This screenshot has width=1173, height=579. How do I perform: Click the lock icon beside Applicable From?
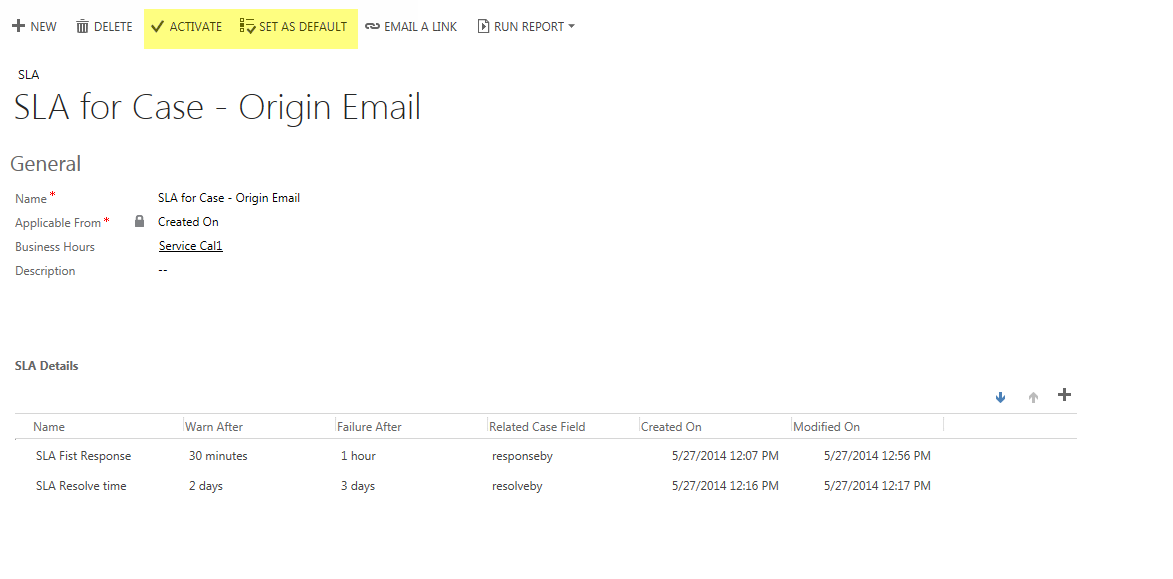[139, 222]
